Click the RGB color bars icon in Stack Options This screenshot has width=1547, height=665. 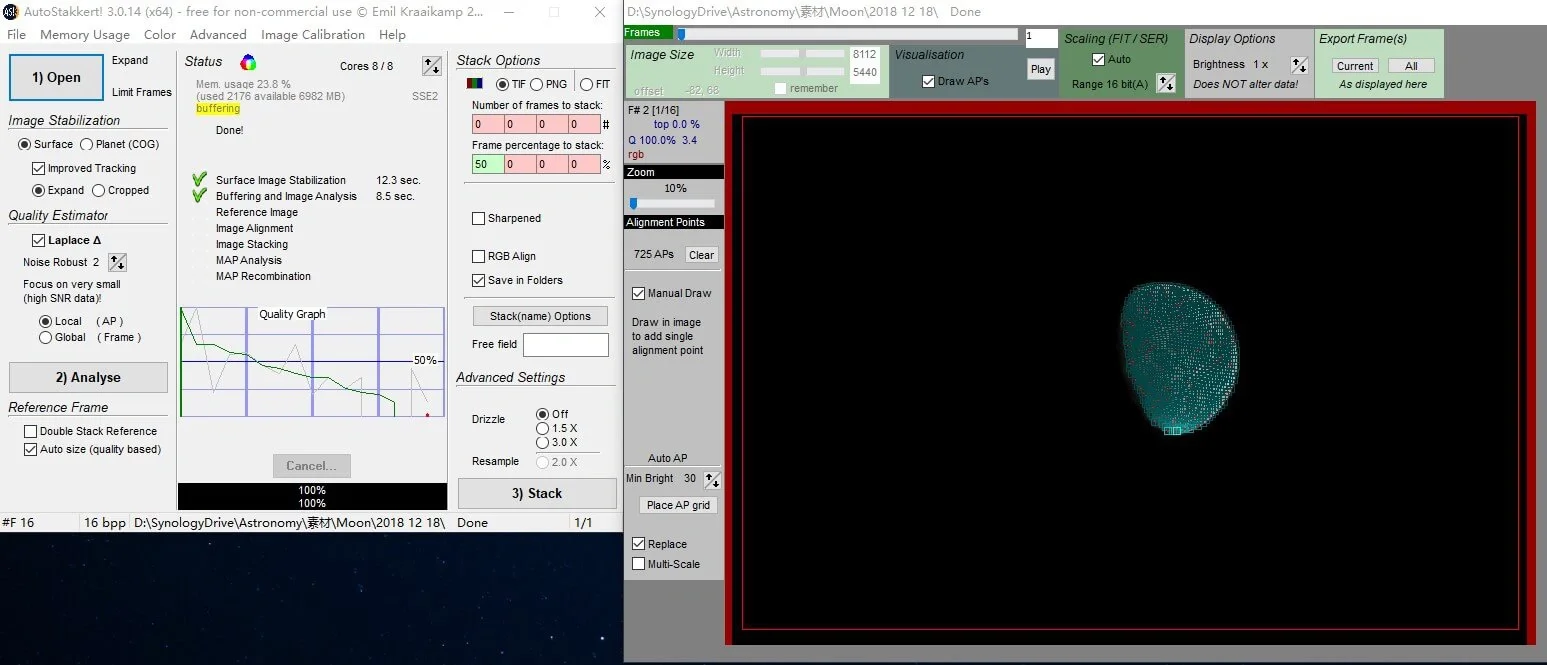(476, 84)
